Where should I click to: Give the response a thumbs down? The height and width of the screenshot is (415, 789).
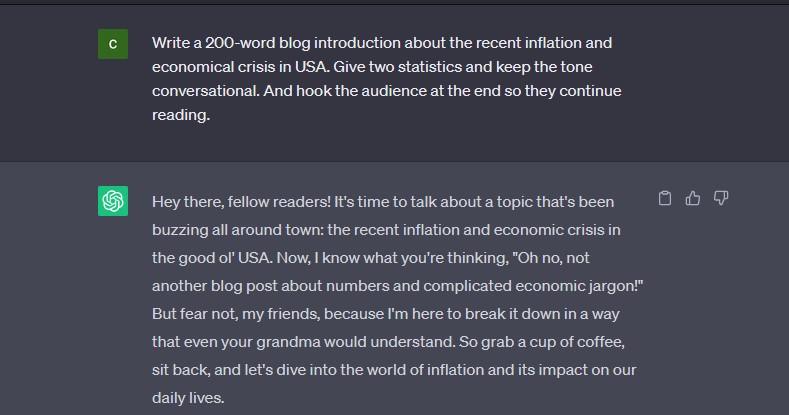tap(721, 198)
